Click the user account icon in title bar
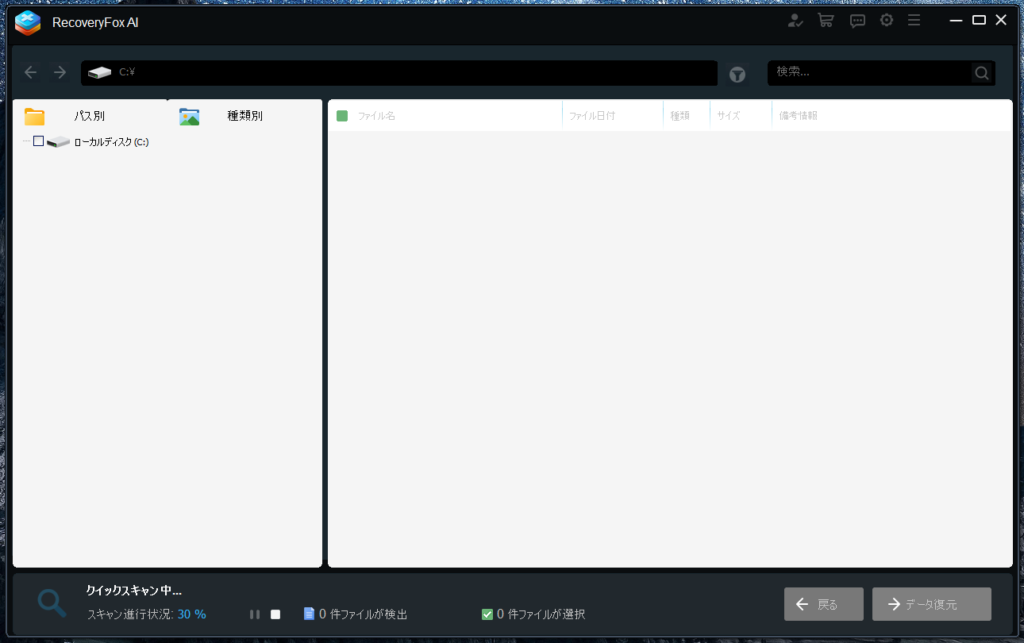The image size is (1024, 643). [x=795, y=21]
